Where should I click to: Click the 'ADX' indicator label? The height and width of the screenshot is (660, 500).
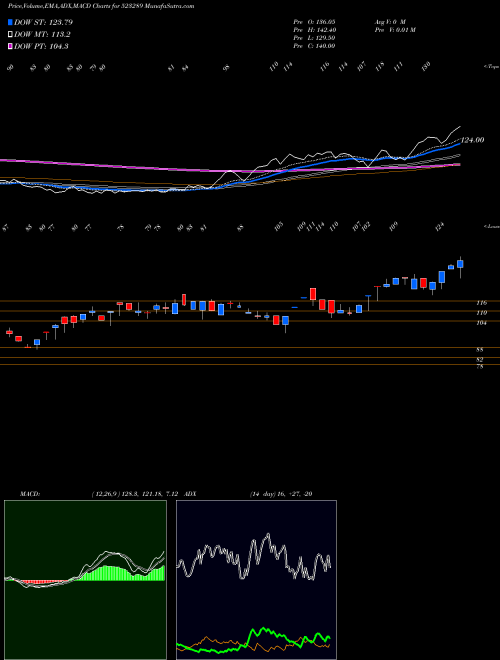tap(190, 494)
